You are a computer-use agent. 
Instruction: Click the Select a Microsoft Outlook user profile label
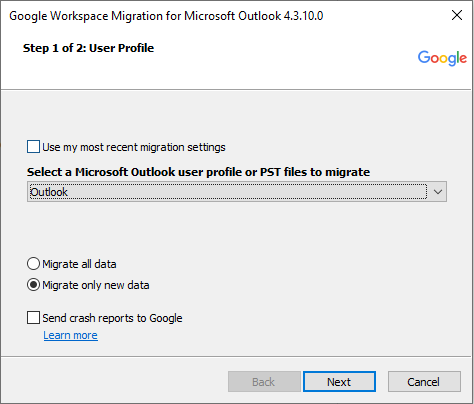point(198,172)
